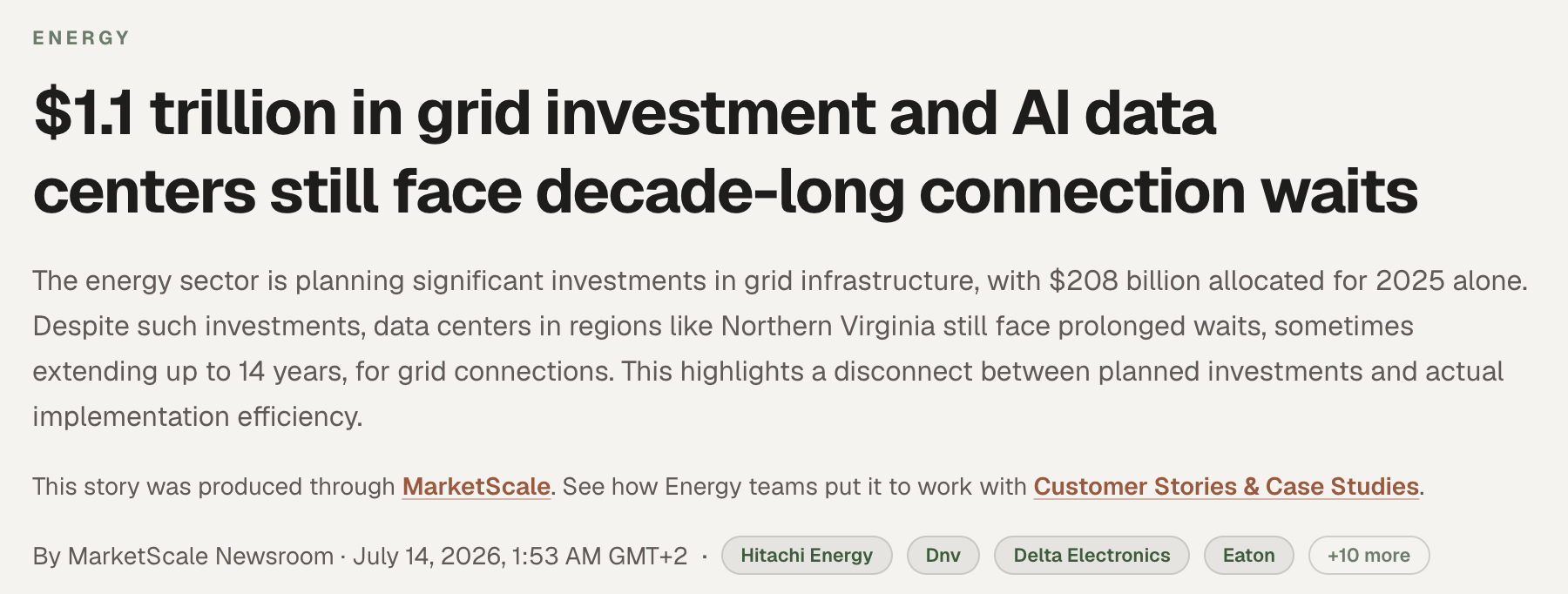Image resolution: width=1568 pixels, height=594 pixels.
Task: Expand the +10 more tags
Action: click(x=1369, y=556)
